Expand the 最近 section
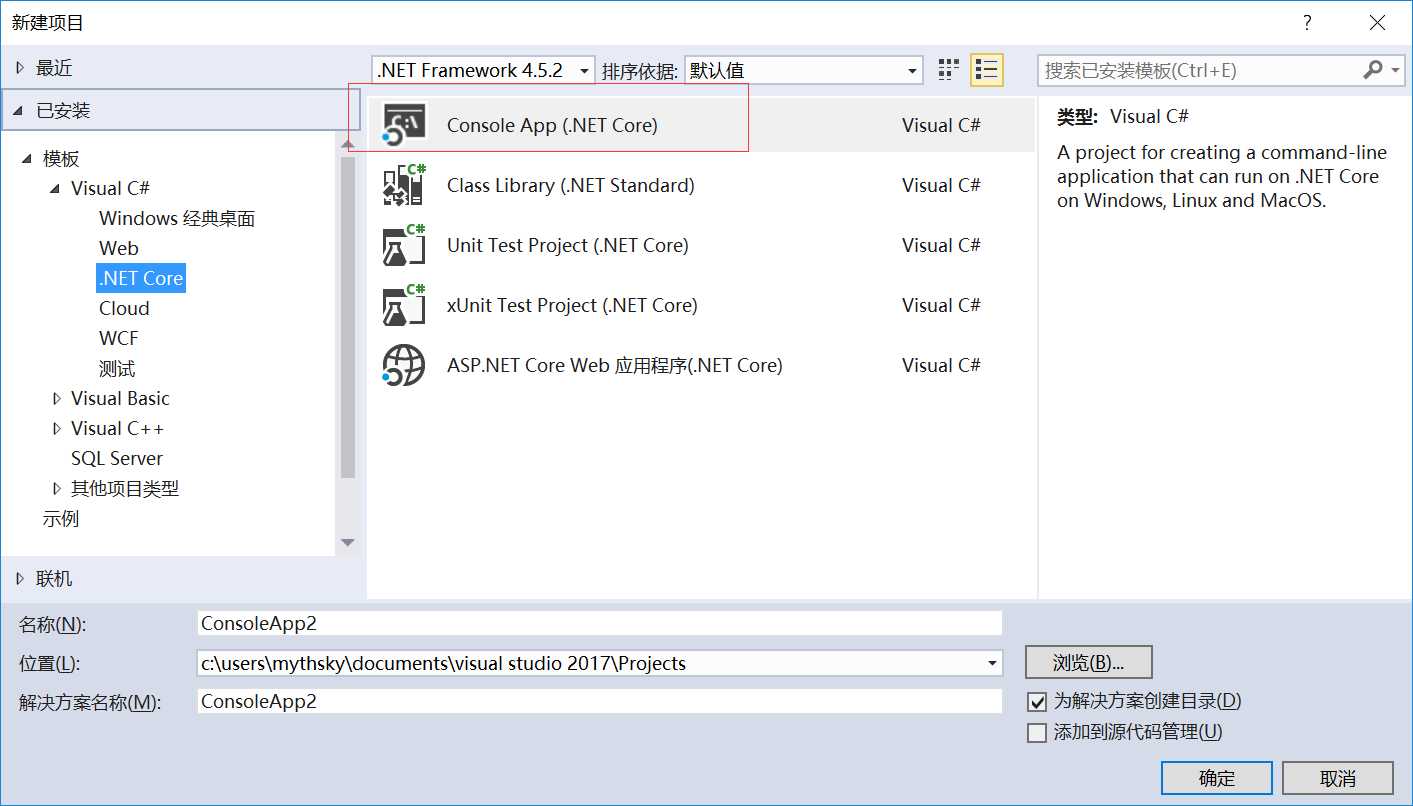Viewport: 1413px width, 806px height. coord(20,68)
